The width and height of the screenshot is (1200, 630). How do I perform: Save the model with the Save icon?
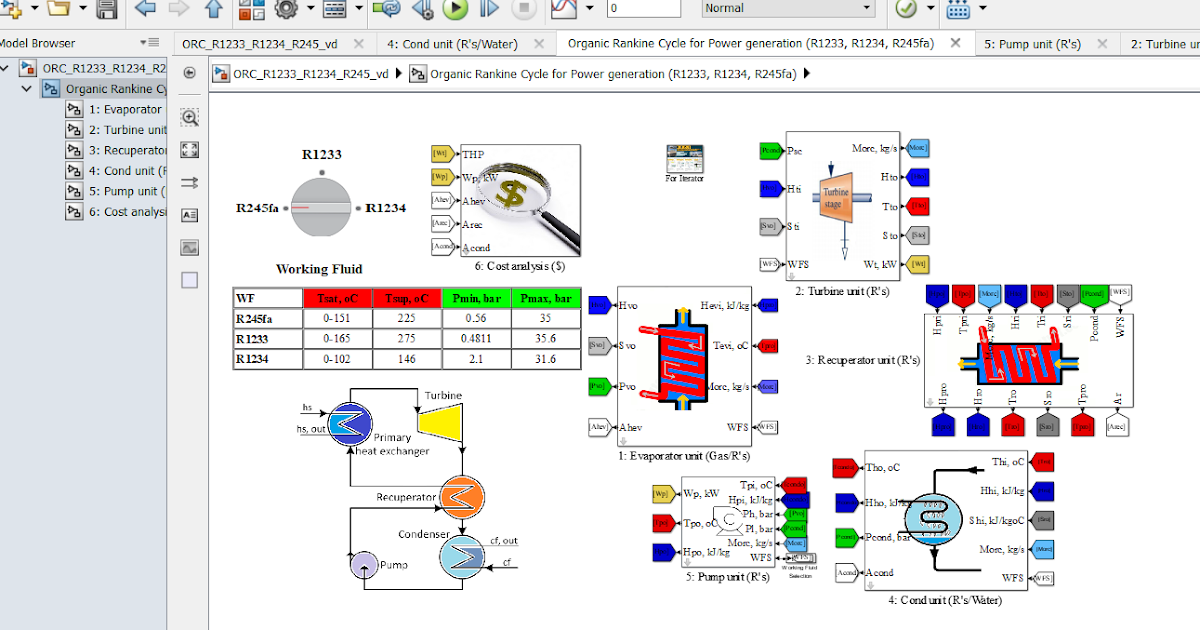pyautogui.click(x=106, y=10)
